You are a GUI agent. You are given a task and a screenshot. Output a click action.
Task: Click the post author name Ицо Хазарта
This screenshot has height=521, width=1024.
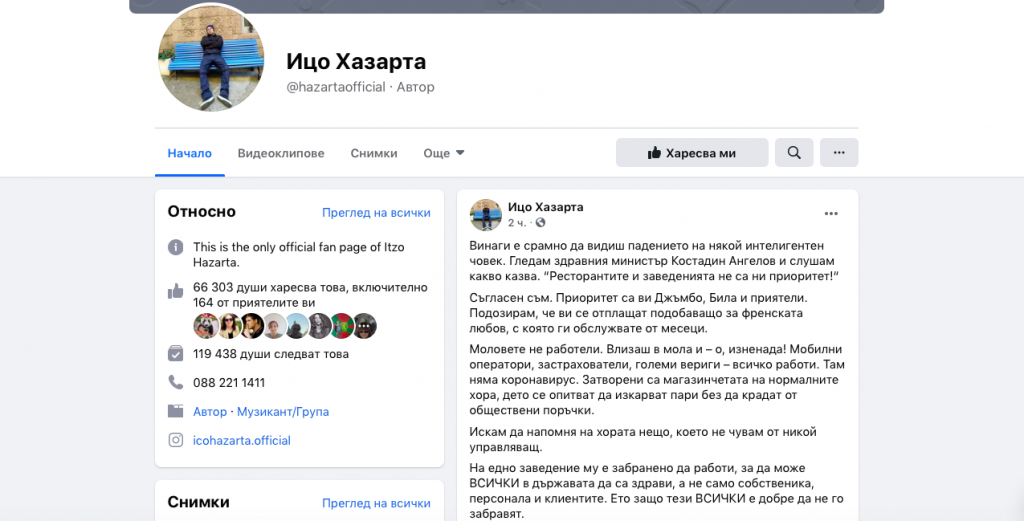coord(545,207)
